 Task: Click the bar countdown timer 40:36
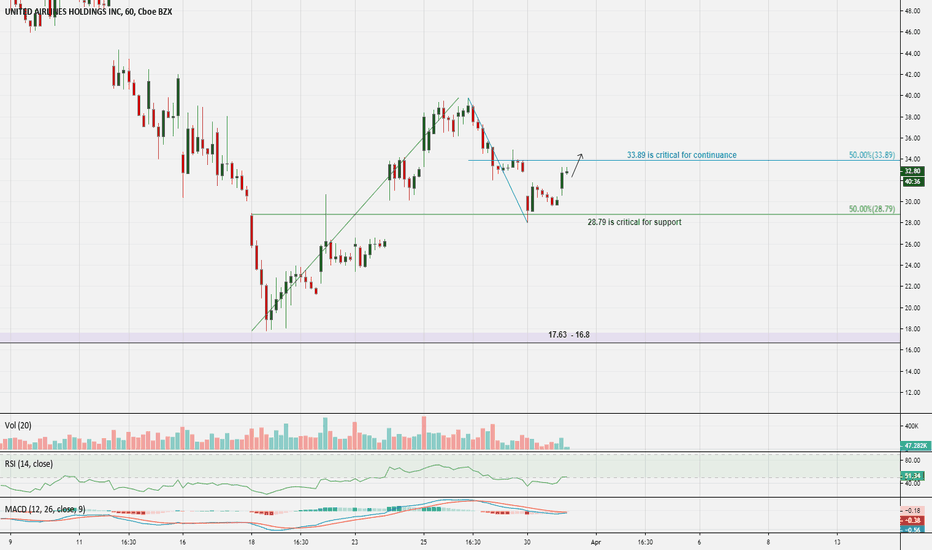pos(912,182)
